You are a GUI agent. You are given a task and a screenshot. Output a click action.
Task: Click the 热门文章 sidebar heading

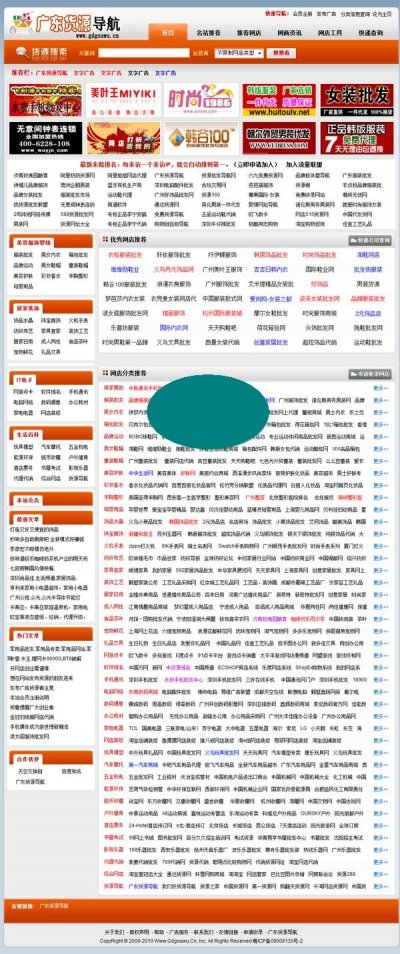click(28, 636)
